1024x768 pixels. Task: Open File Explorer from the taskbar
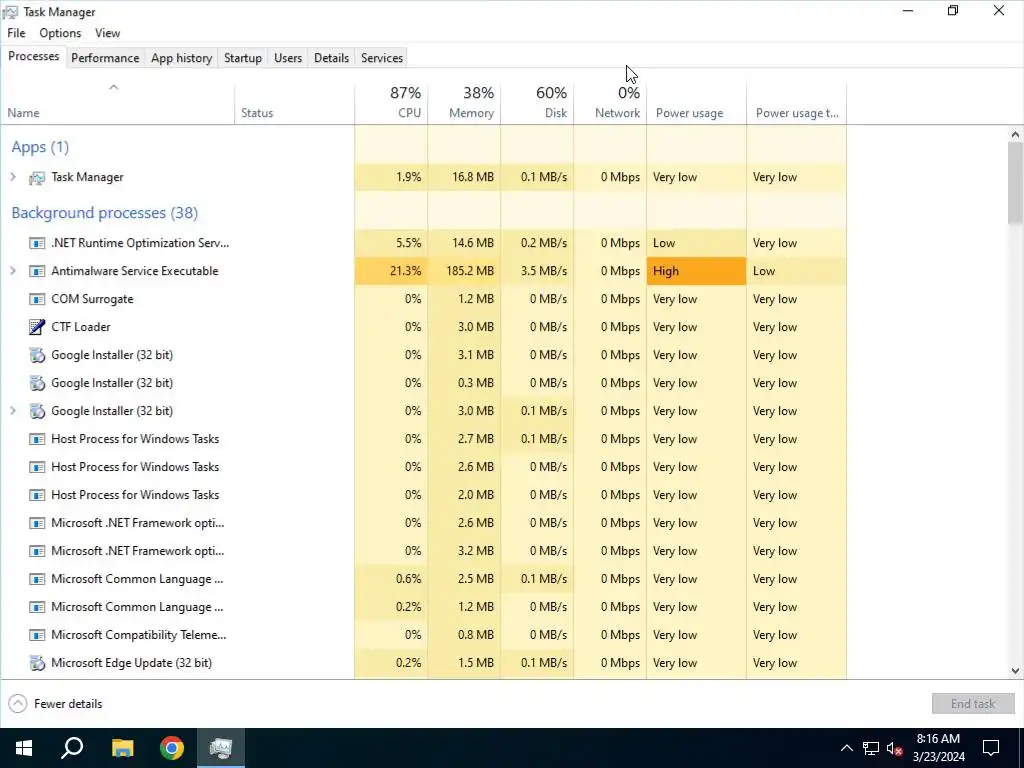coord(122,748)
